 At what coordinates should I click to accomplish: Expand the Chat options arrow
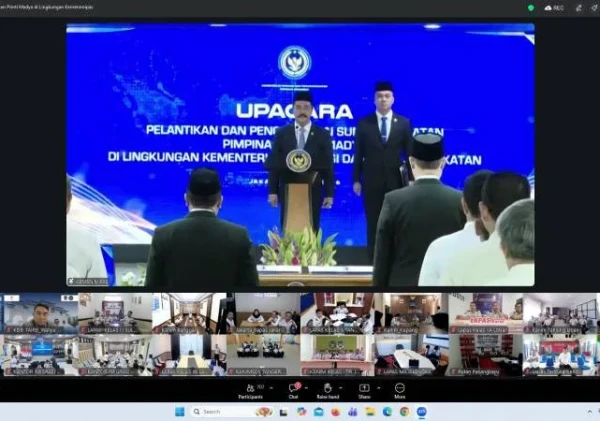307,388
